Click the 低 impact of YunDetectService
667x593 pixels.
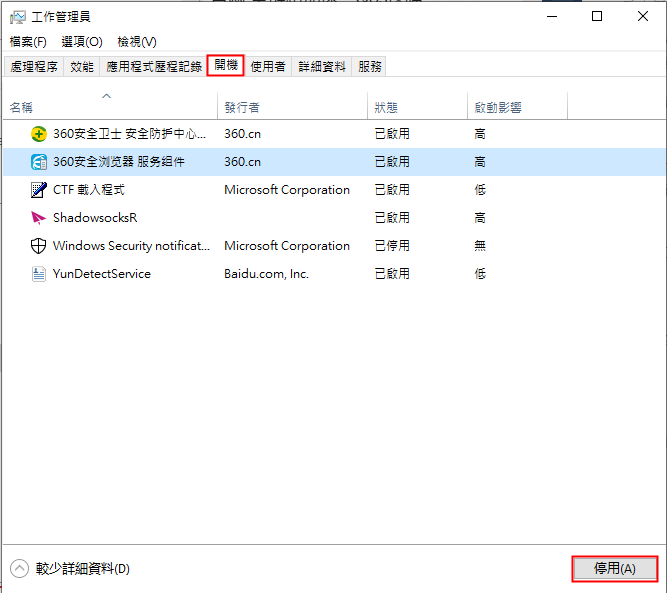(480, 274)
